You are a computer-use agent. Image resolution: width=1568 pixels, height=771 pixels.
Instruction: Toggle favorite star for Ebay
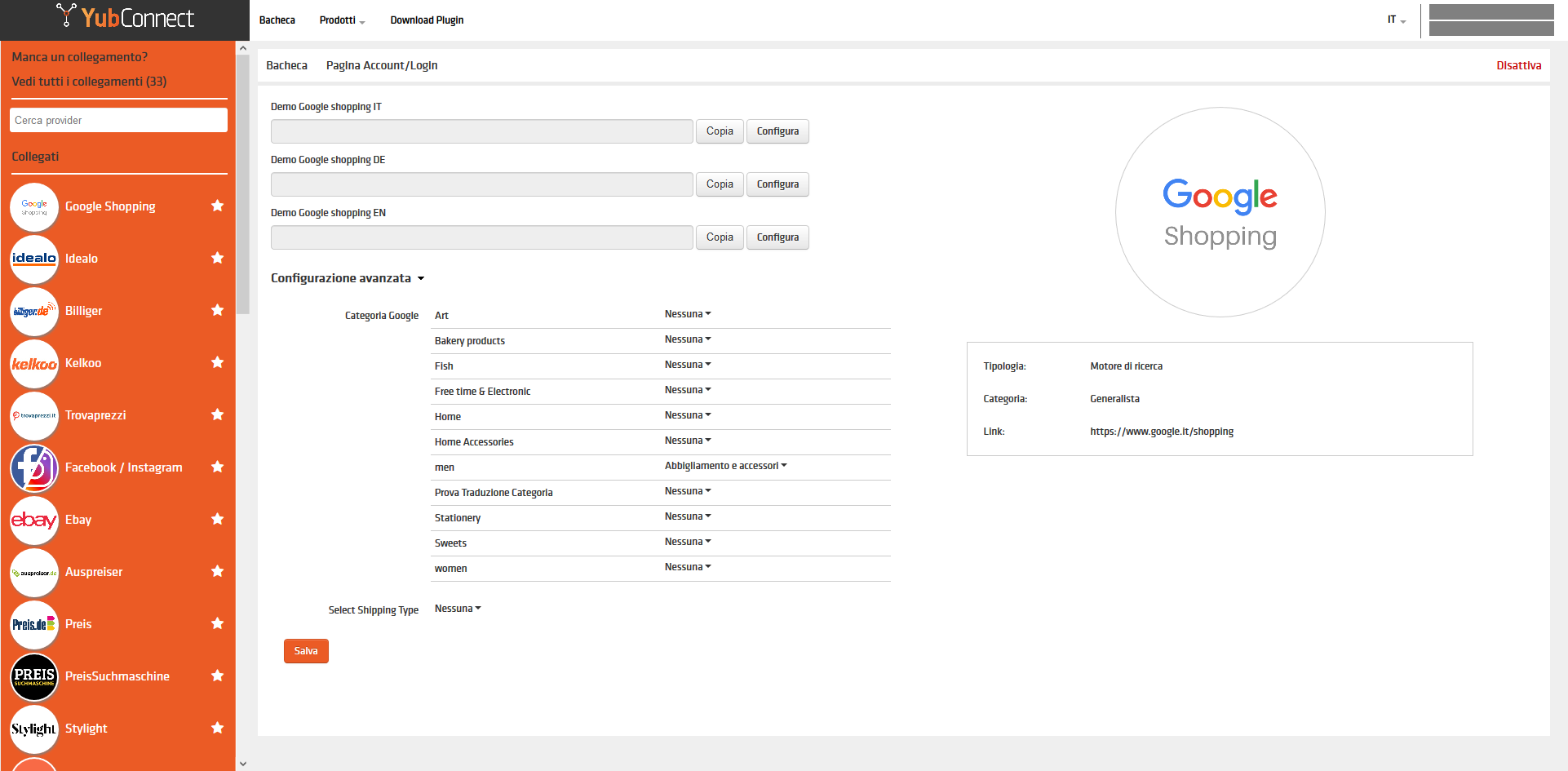point(217,519)
